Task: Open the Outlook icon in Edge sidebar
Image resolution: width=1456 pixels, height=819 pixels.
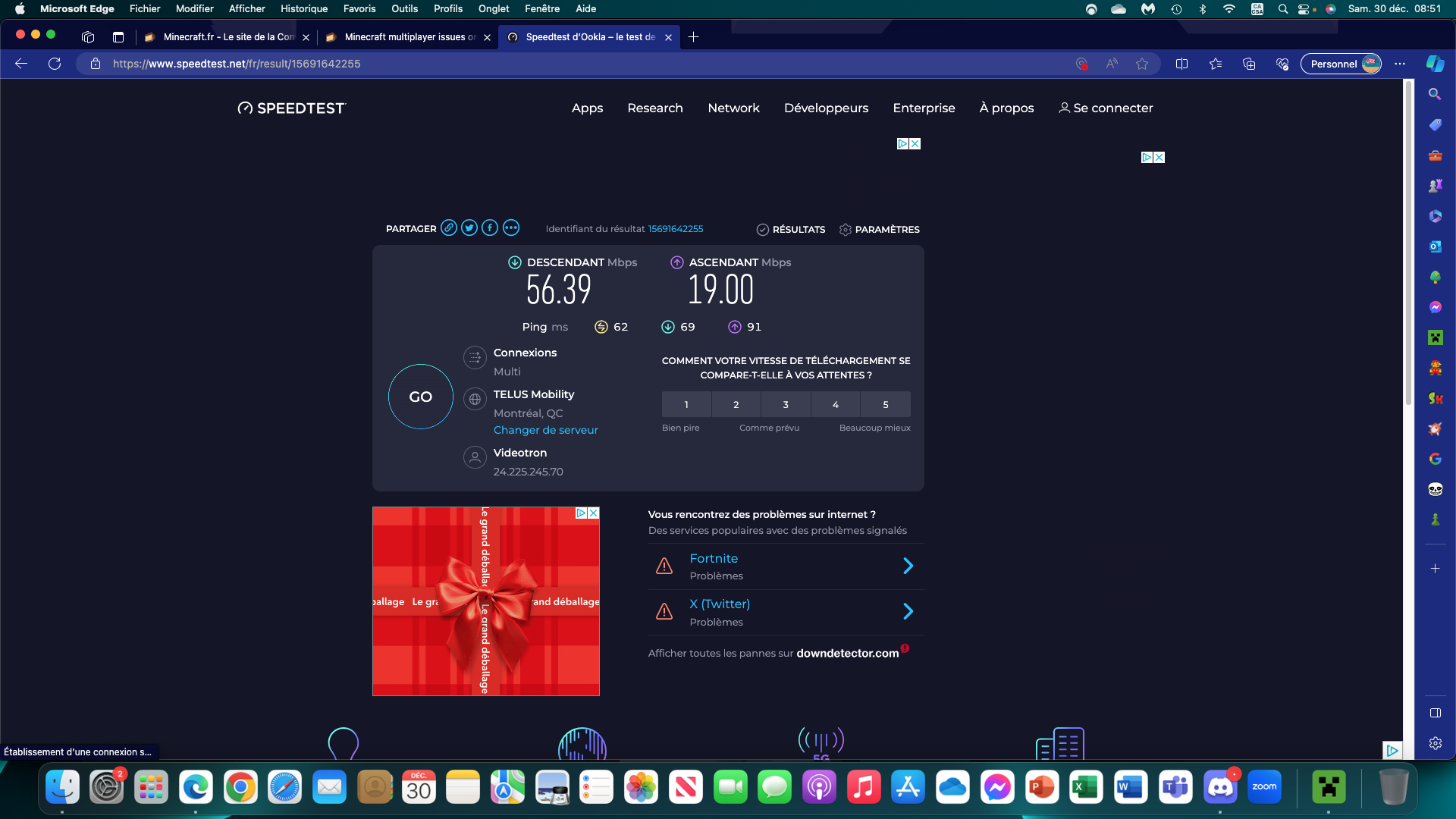Action: point(1435,246)
